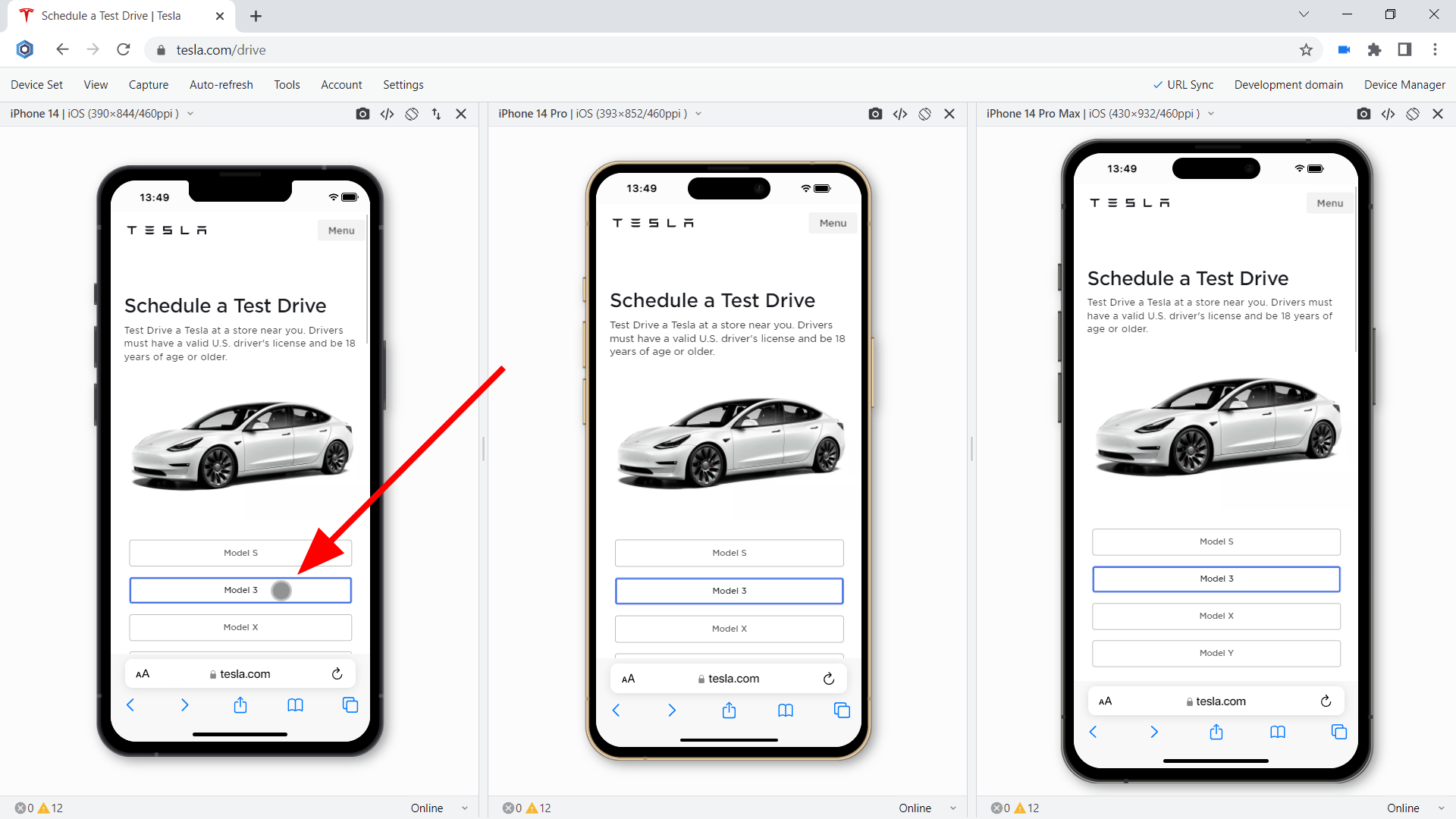The image size is (1456, 819).
Task: Click errors and warnings count in iPhone 14 panel
Action: [x=39, y=808]
